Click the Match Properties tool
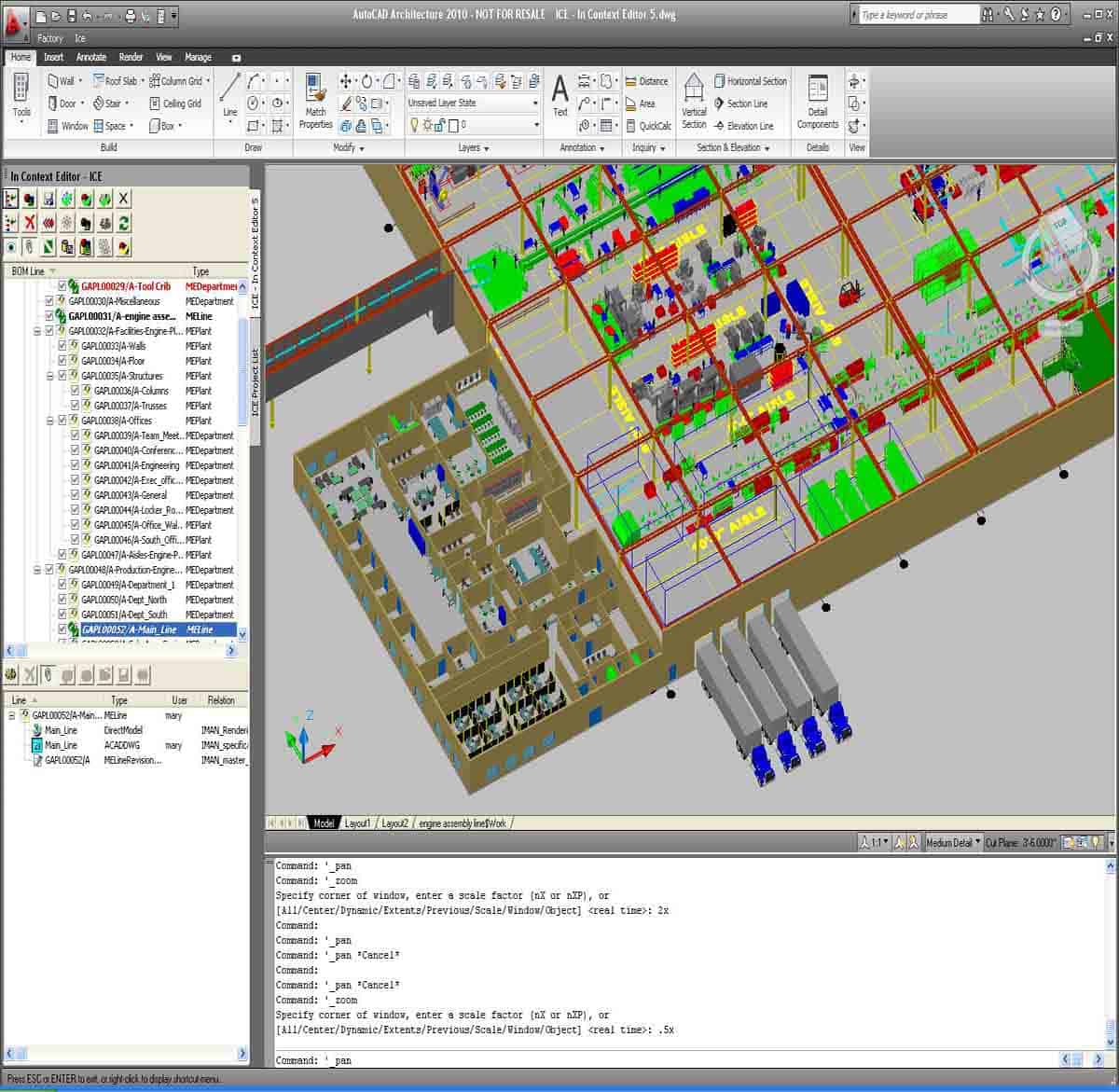This screenshot has height=1092, width=1119. coord(315,102)
